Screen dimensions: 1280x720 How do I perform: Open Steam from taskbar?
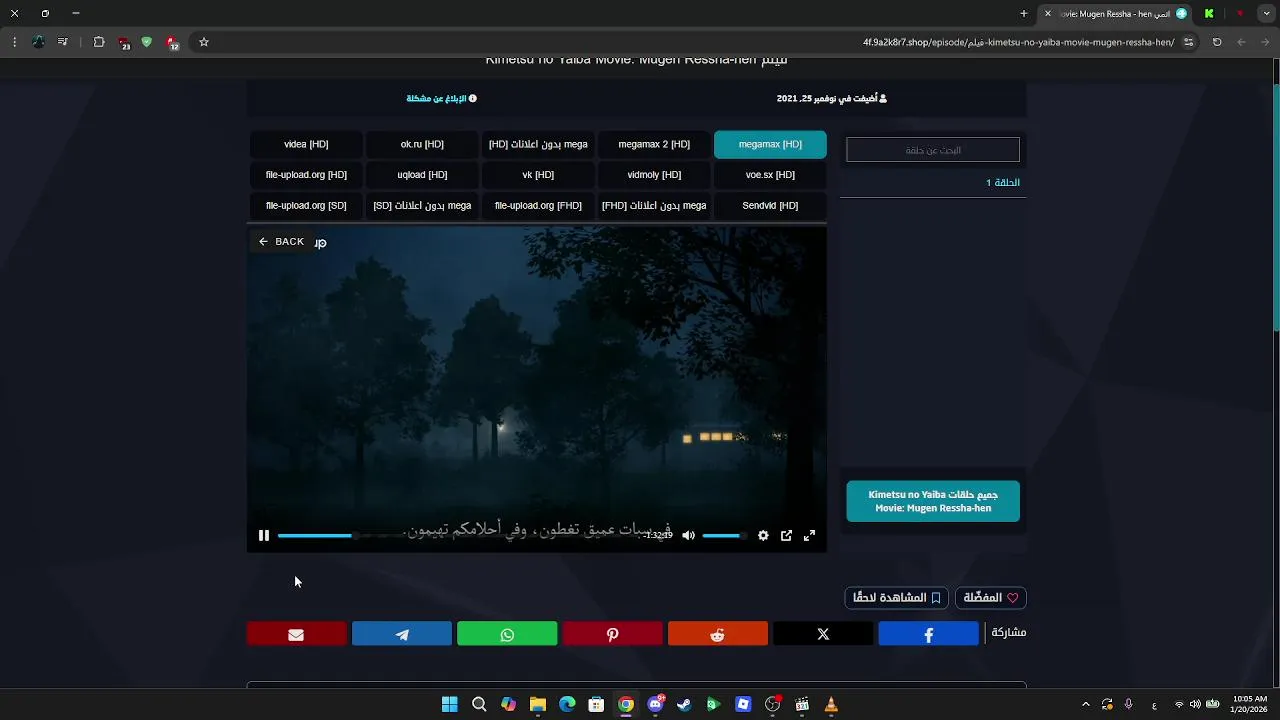click(x=684, y=704)
